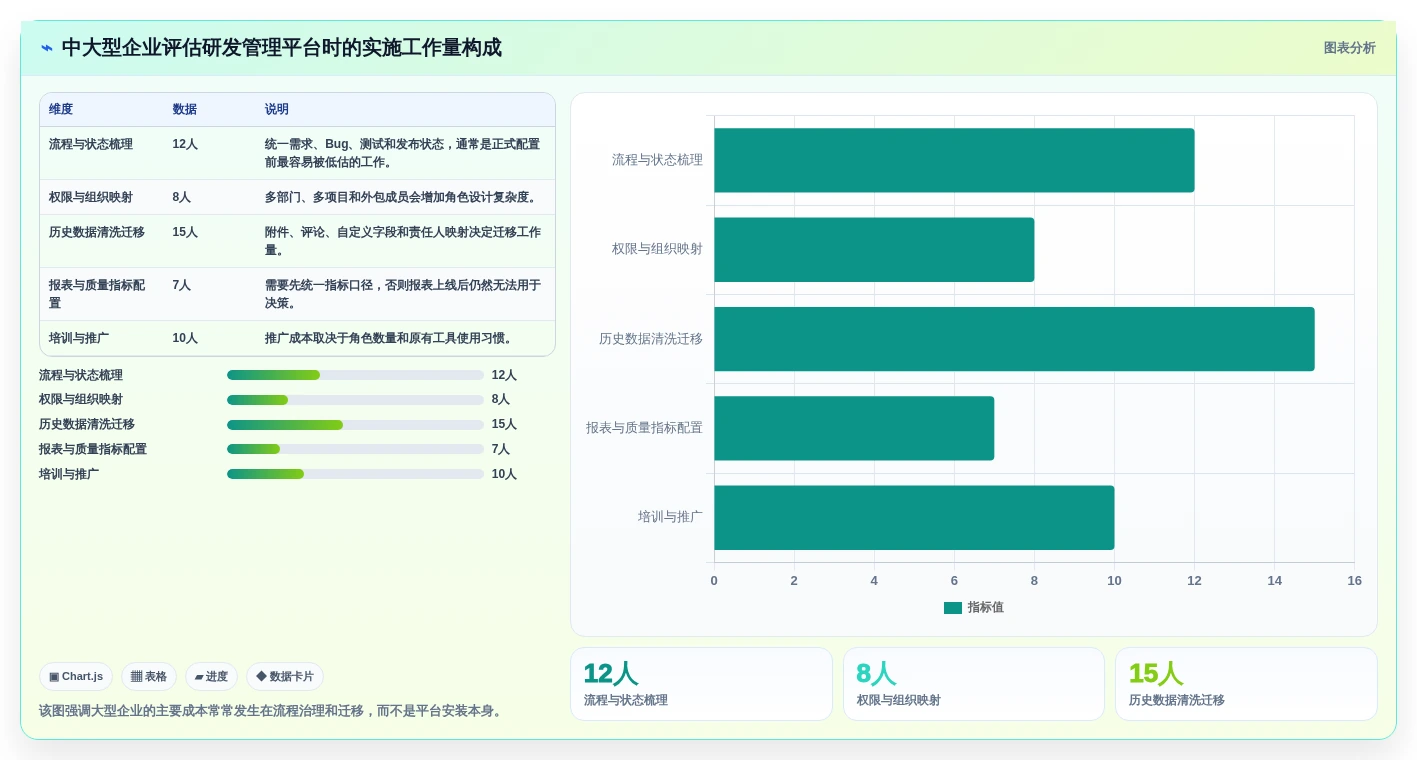
Task: Open the 15人 历史数据清洗迁移 data card
Action: [1246, 684]
